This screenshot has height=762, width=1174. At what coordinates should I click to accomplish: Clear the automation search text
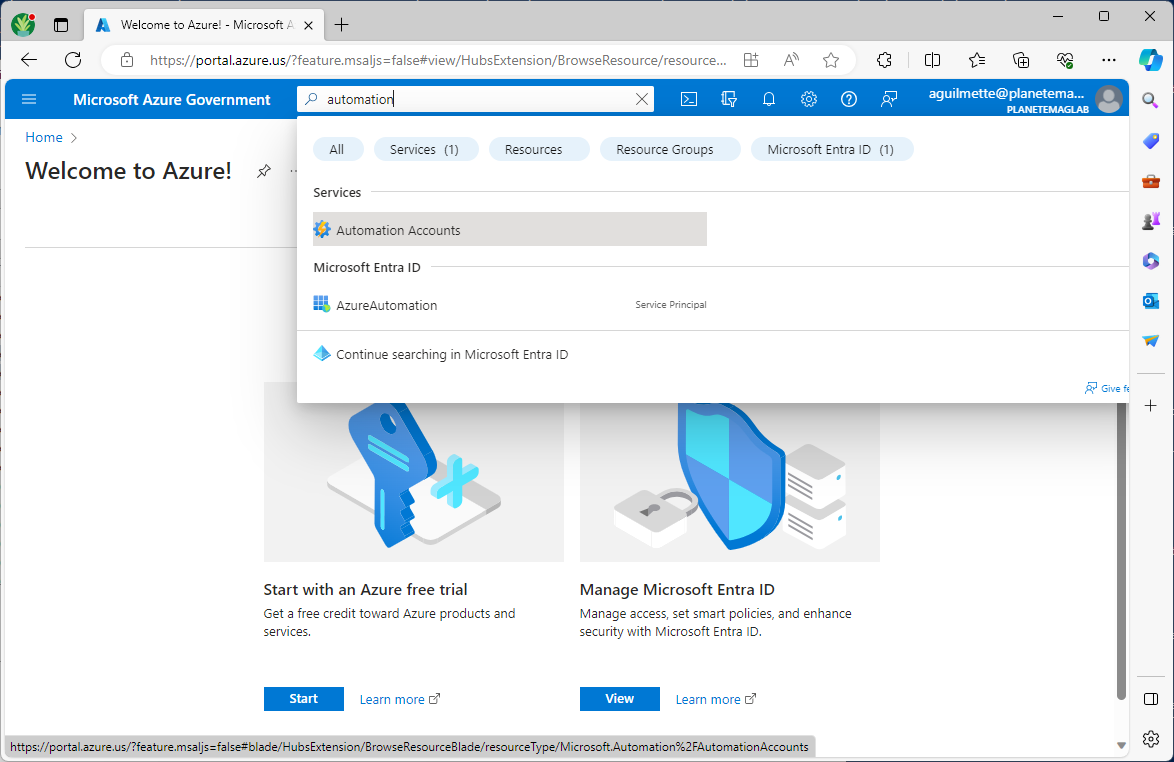643,99
